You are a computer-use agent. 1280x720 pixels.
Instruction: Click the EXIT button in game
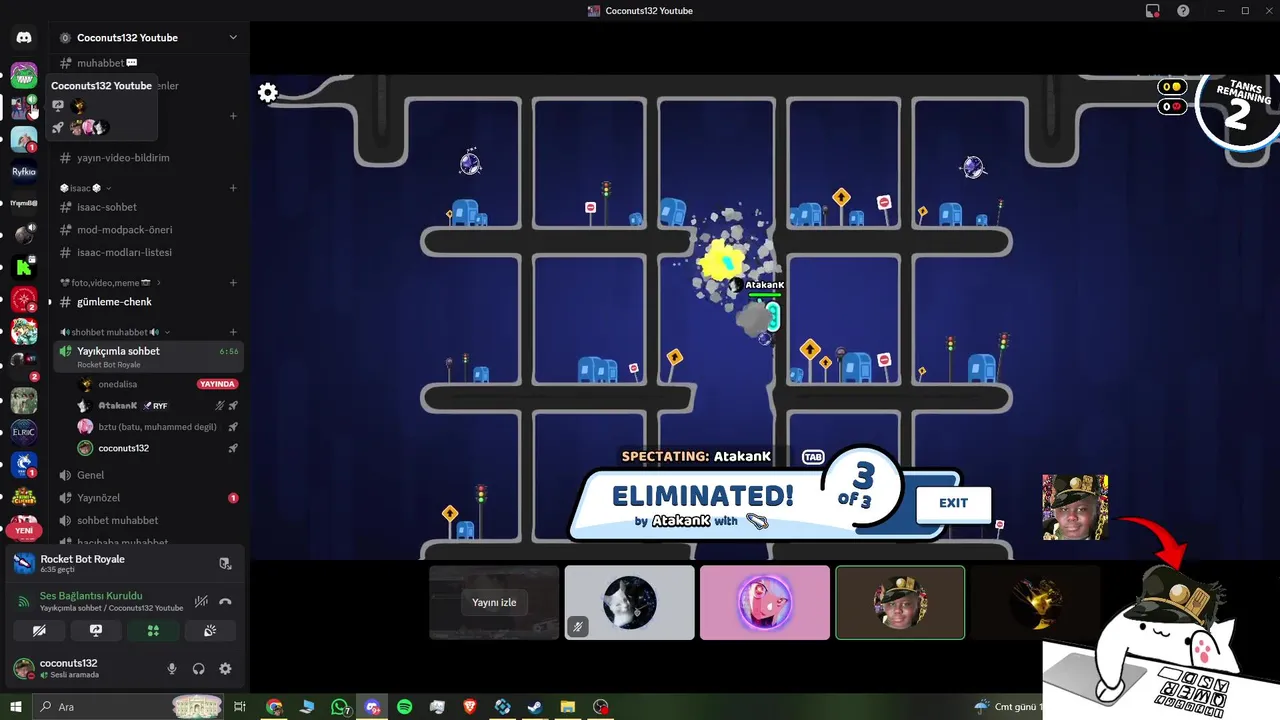(x=953, y=503)
